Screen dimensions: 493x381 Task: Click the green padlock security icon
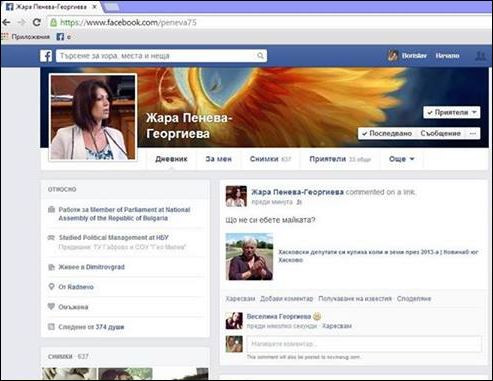53,23
